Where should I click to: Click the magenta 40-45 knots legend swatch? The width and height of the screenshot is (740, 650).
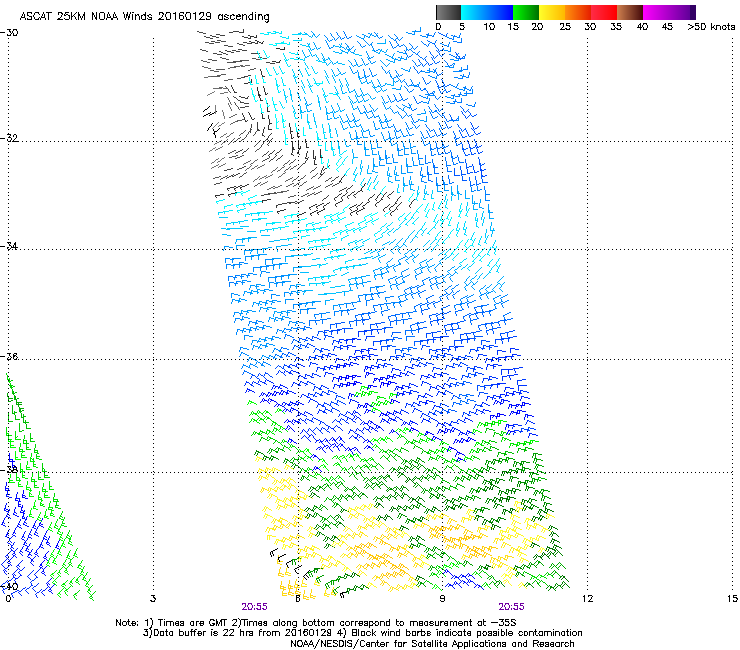(656, 12)
